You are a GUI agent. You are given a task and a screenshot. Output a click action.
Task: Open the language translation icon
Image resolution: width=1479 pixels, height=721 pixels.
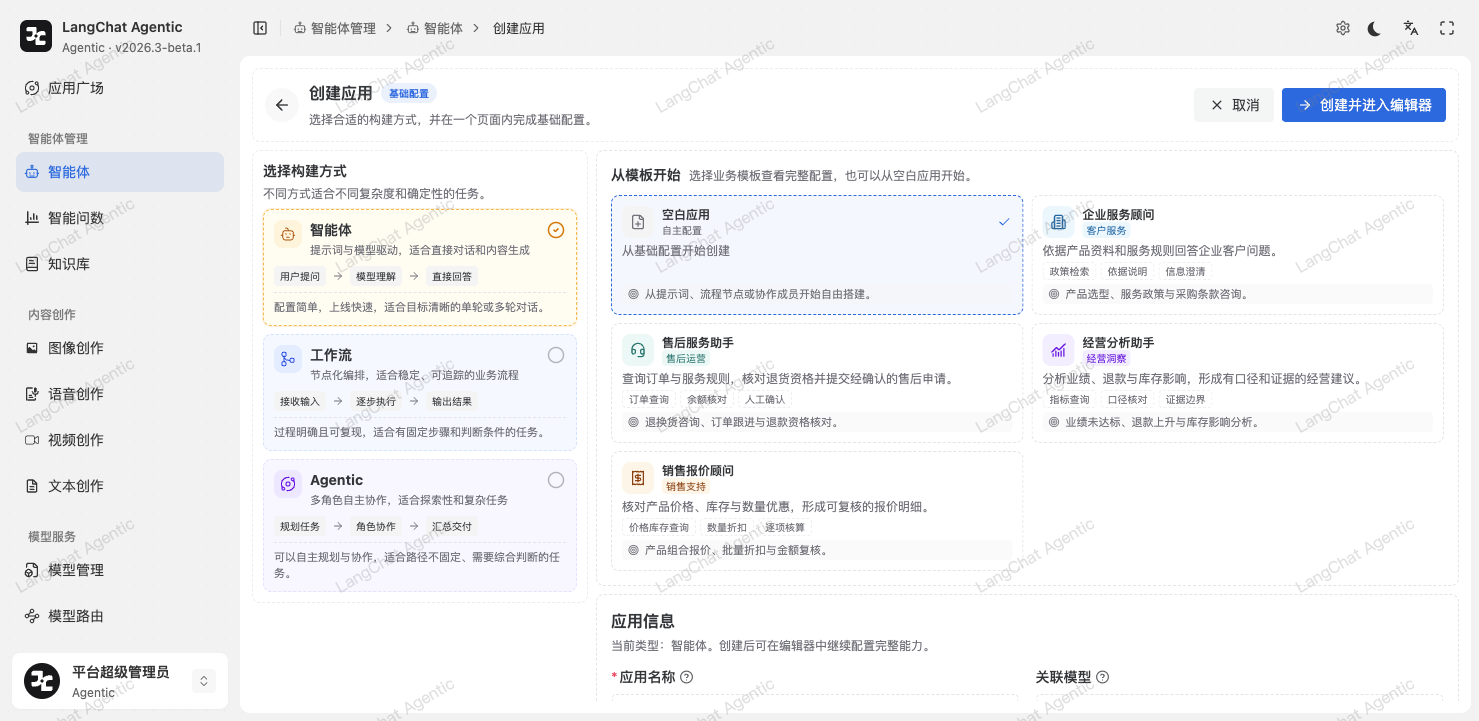click(x=1411, y=28)
